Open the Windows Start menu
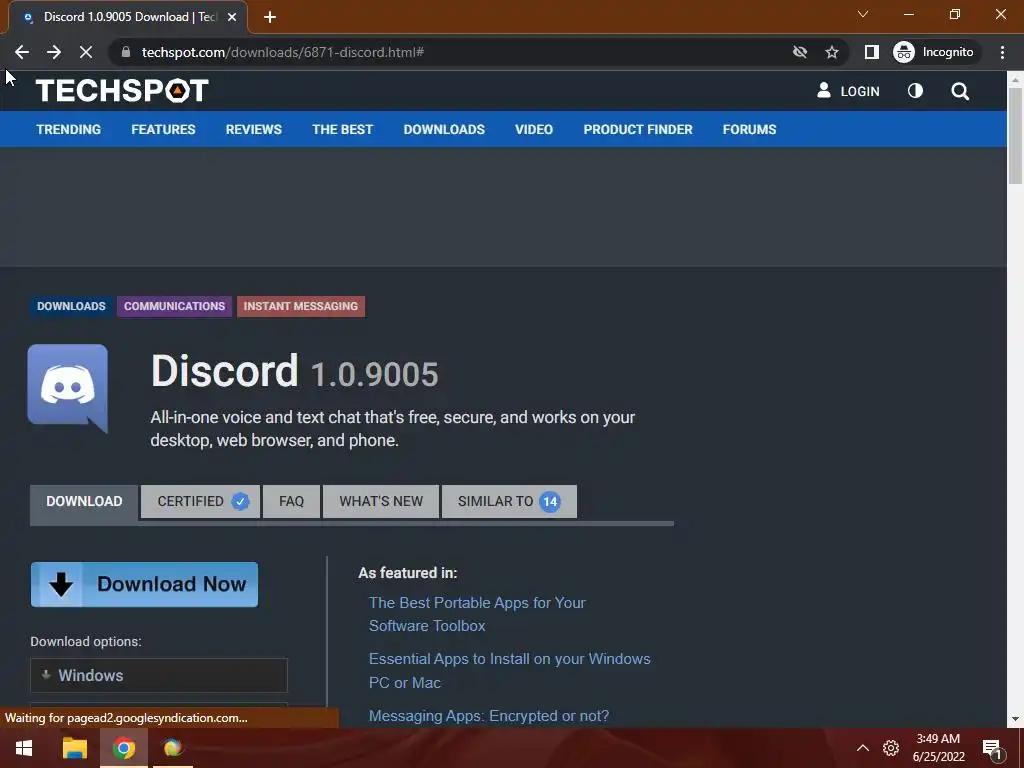The height and width of the screenshot is (768, 1024). tap(24, 748)
